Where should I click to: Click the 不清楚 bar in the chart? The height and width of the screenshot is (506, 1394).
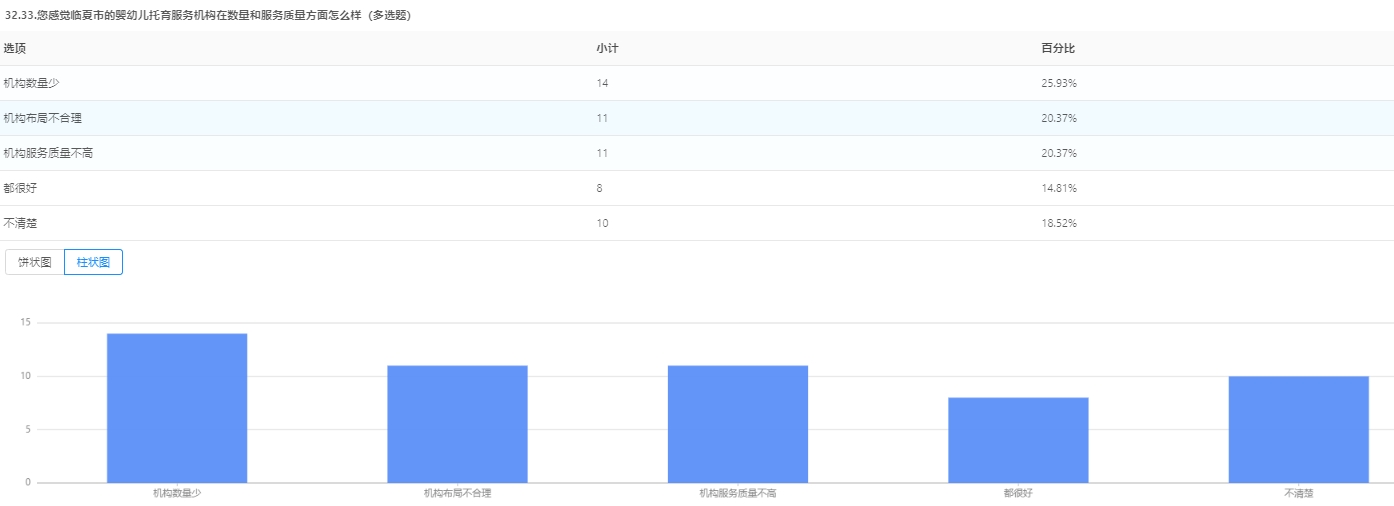coord(1298,429)
